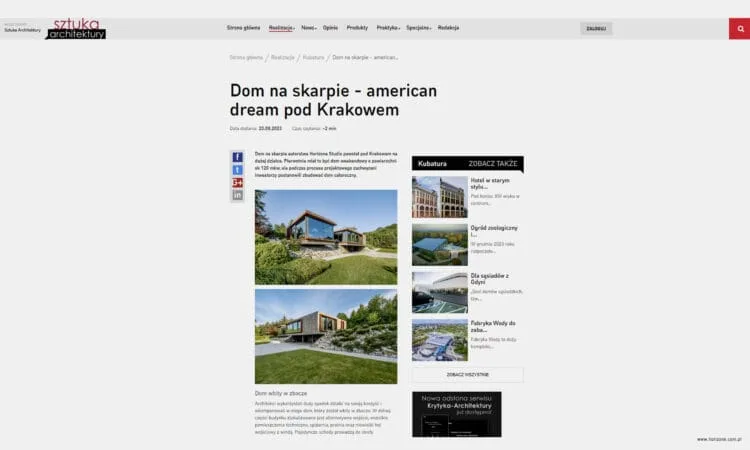
Task: Select Produkty in the navigation bar
Action: click(357, 28)
